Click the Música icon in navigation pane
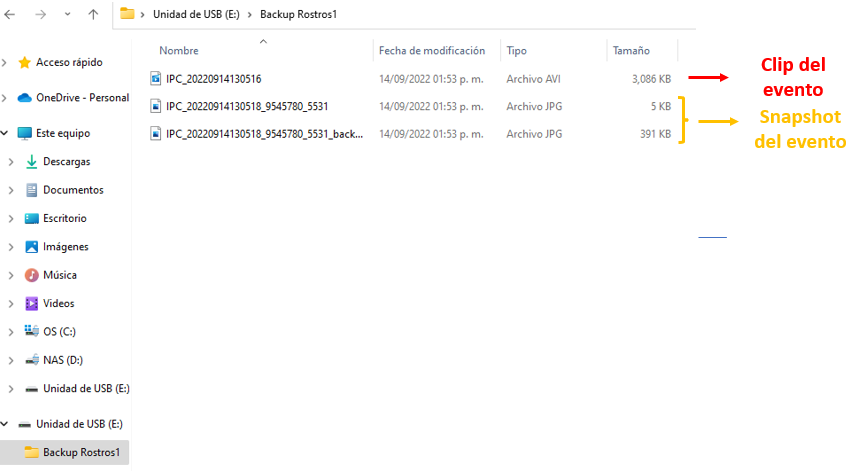The width and height of the screenshot is (855, 471). pos(32,275)
